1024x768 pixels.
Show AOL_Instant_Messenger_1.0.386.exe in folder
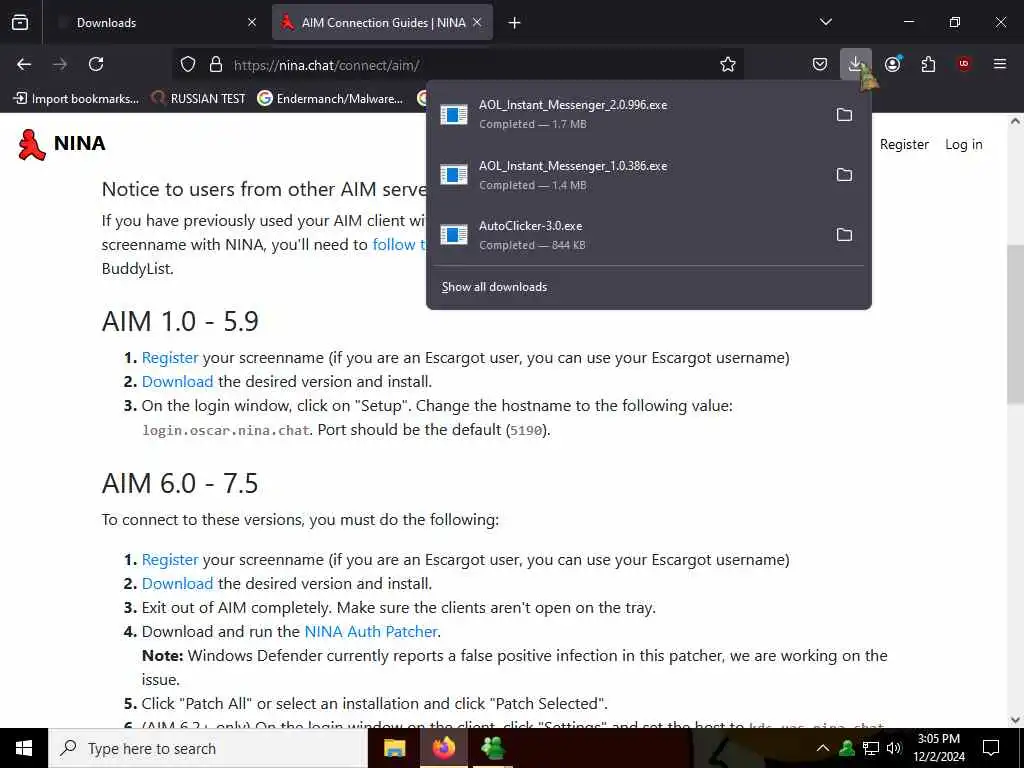pyautogui.click(x=844, y=174)
